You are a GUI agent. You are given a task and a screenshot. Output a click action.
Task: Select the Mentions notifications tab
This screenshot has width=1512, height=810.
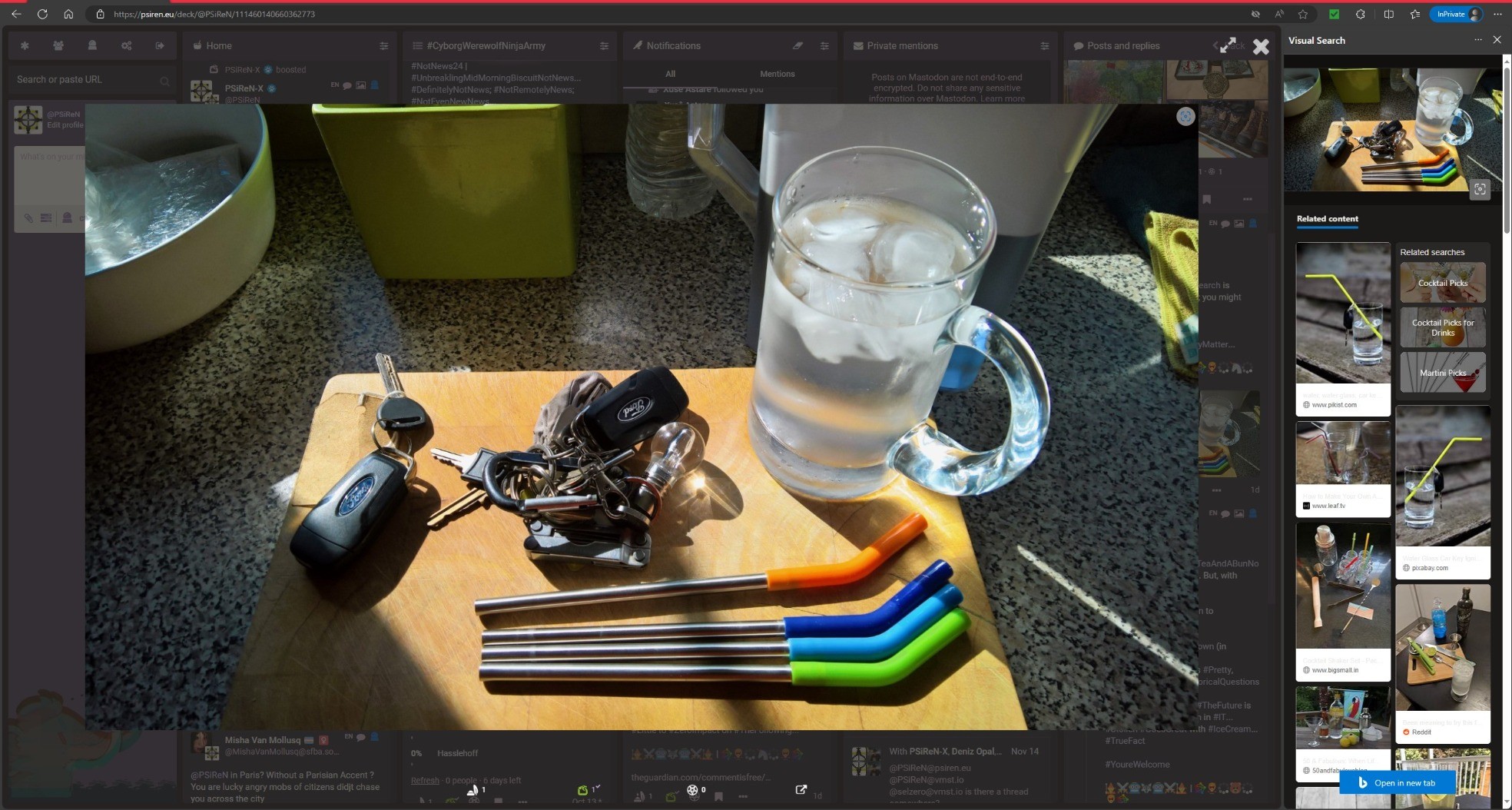click(777, 74)
